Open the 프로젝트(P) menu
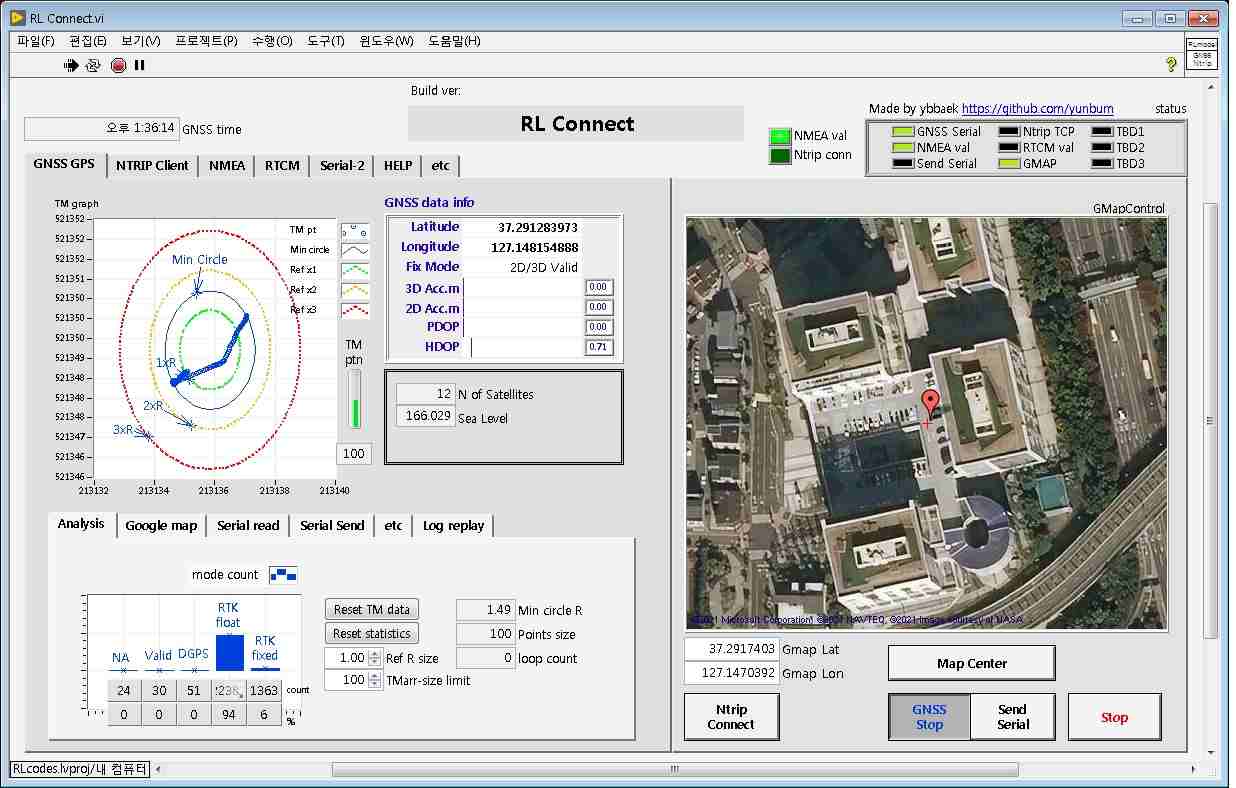 [x=206, y=41]
